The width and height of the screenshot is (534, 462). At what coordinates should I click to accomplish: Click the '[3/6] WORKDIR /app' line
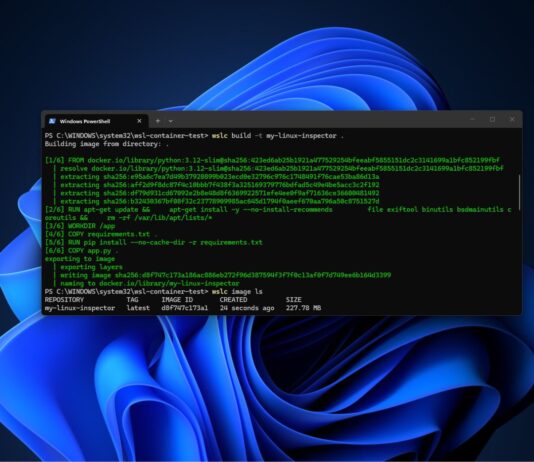coord(80,226)
